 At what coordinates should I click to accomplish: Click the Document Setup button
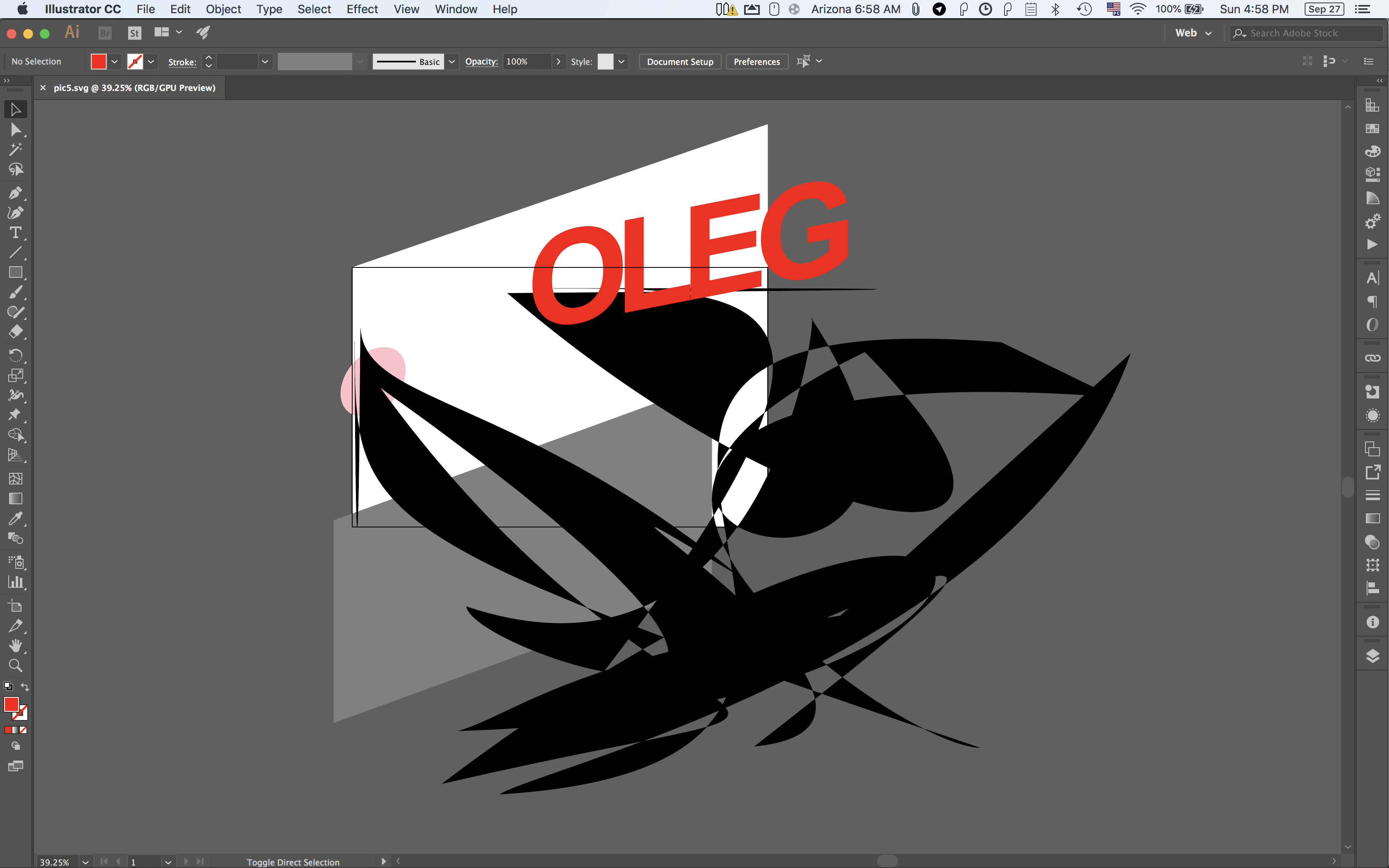[680, 62]
